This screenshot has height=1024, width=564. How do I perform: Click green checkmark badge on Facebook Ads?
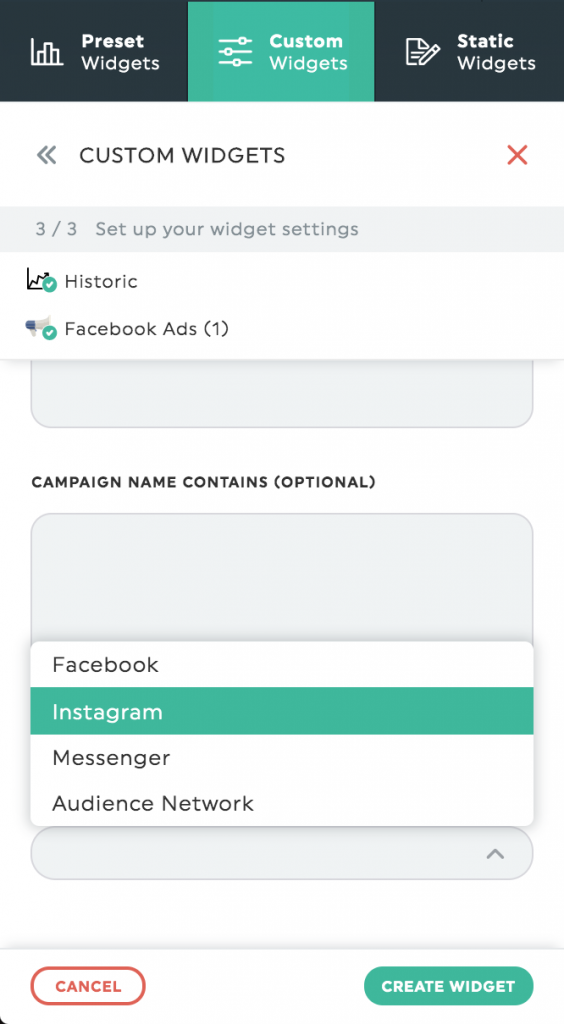pyautogui.click(x=50, y=332)
